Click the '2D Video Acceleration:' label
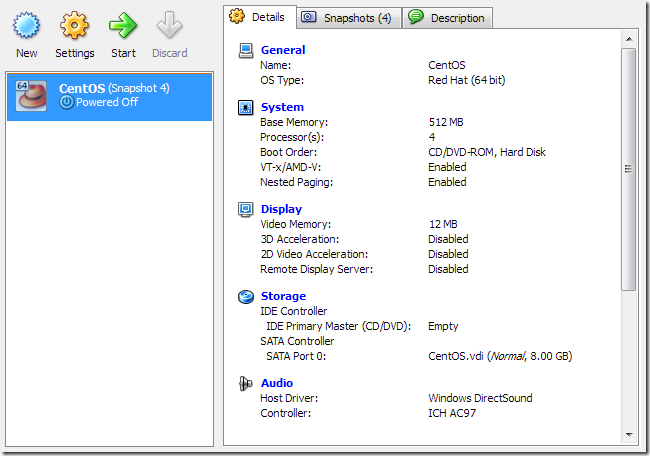 tap(314, 254)
